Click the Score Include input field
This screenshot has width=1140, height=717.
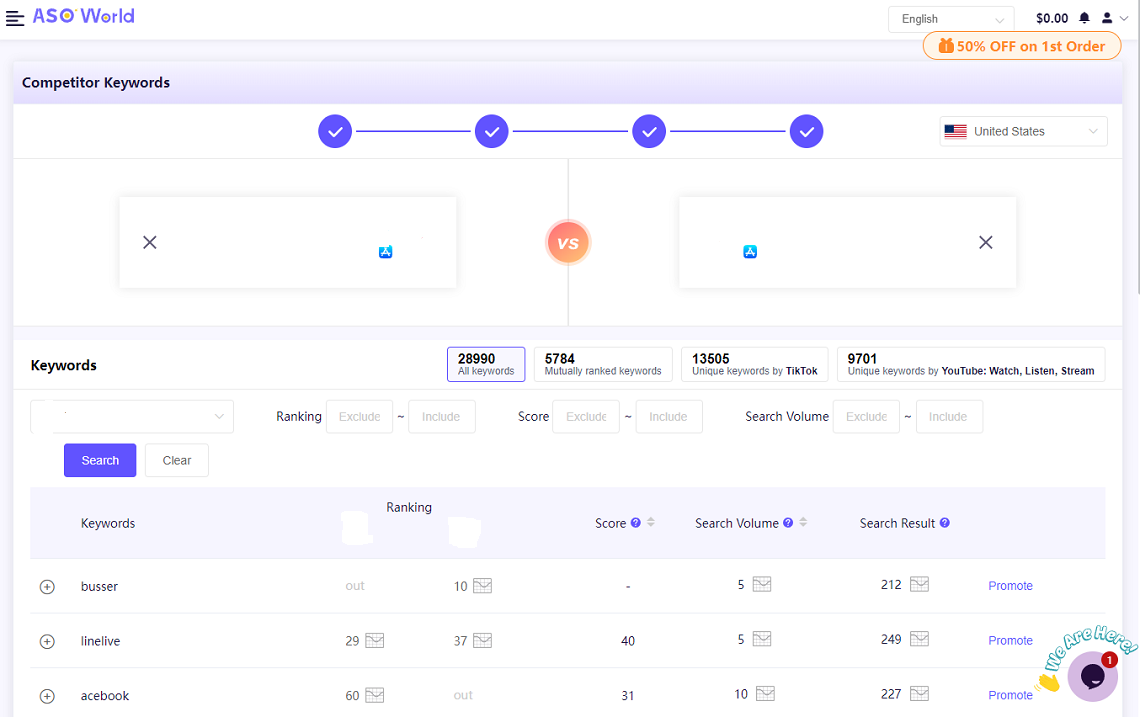[669, 417]
